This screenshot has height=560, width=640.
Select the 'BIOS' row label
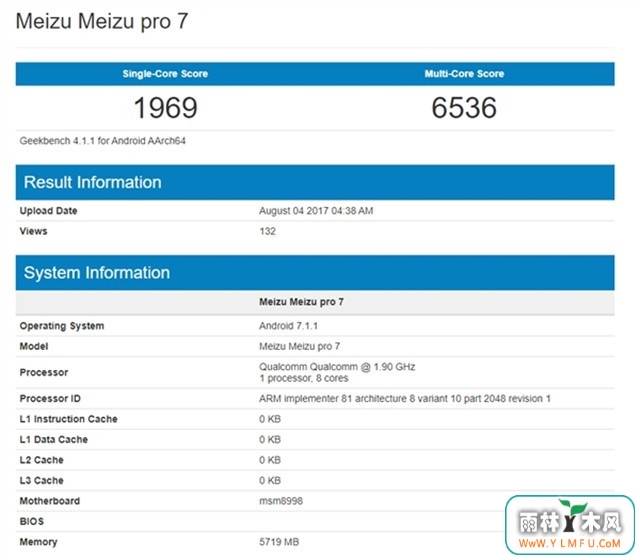coord(31,522)
